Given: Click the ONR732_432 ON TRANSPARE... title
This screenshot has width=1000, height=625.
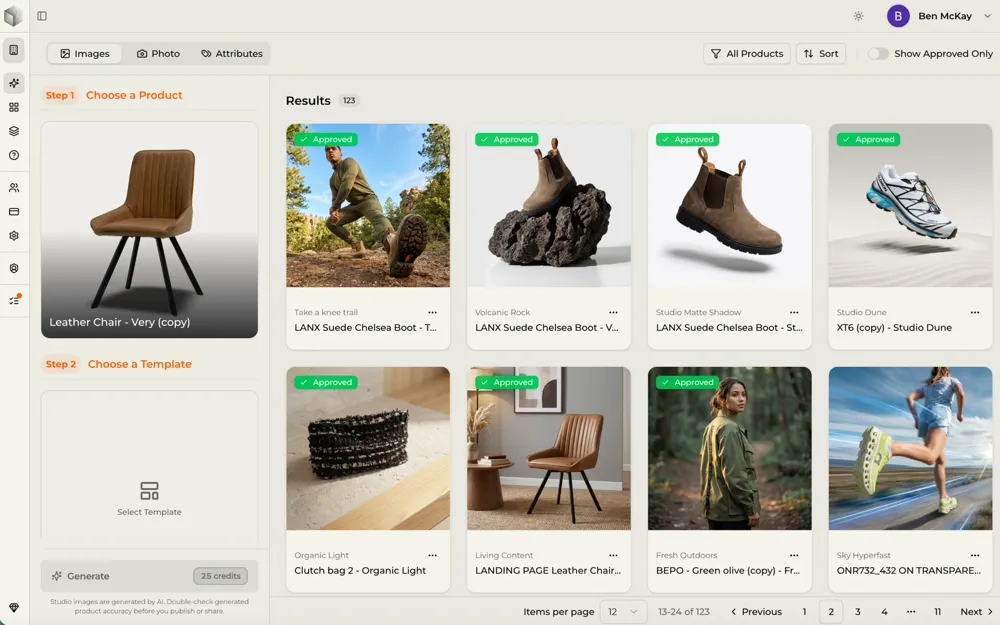Looking at the screenshot, I should click(909, 571).
